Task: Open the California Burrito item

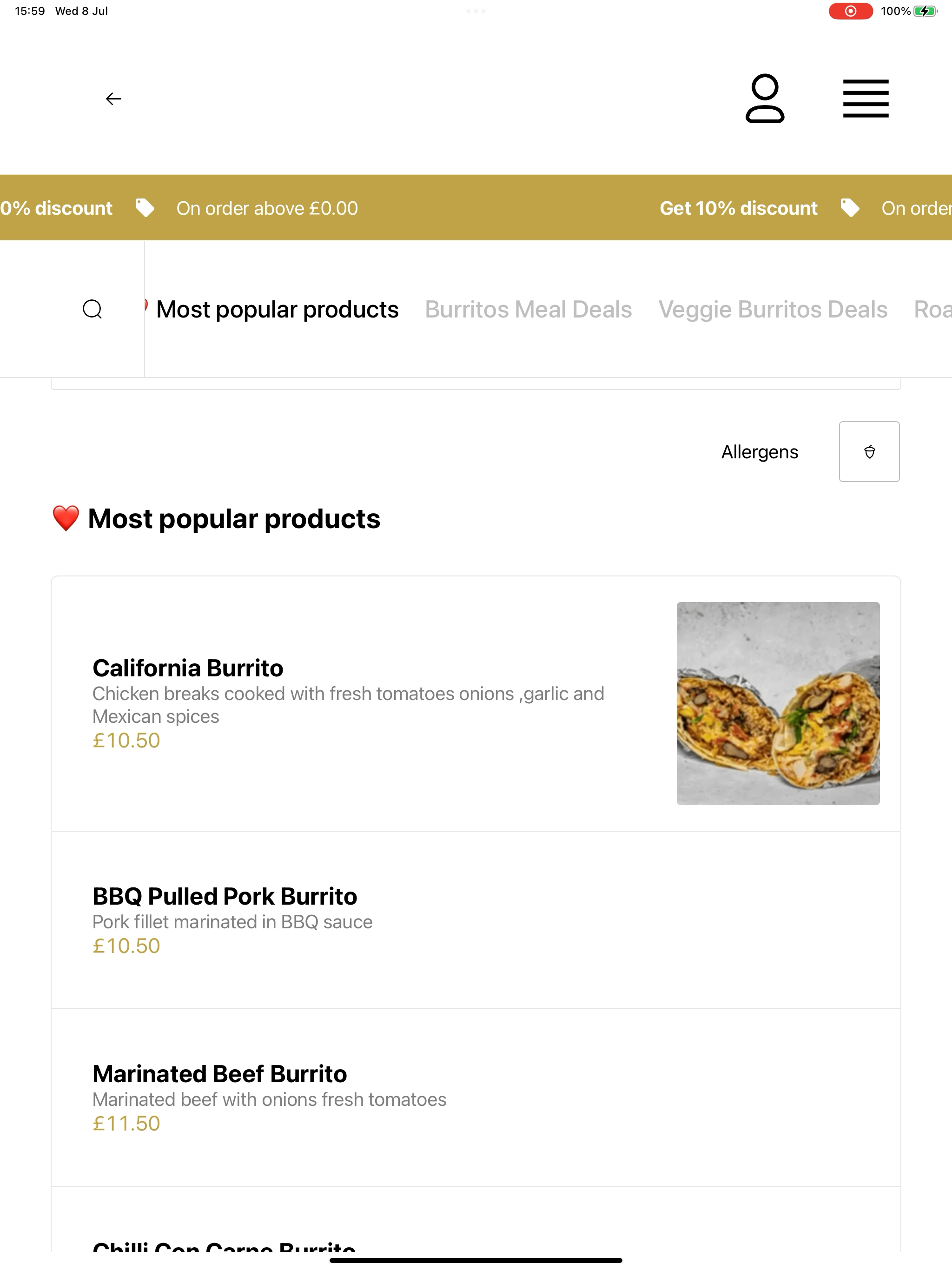Action: [476, 703]
